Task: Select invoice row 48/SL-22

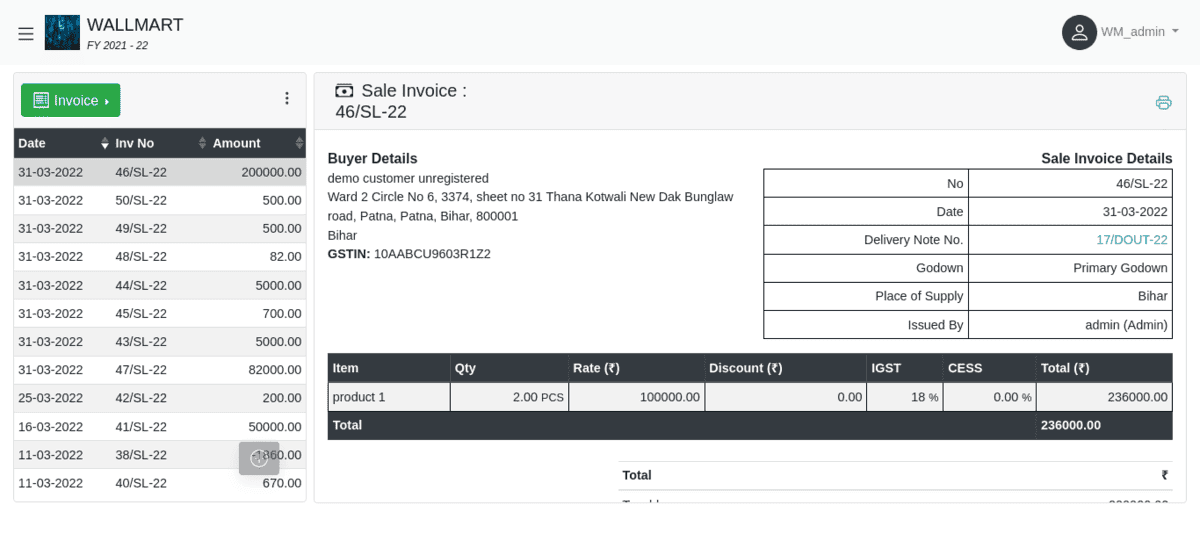Action: pos(160,257)
